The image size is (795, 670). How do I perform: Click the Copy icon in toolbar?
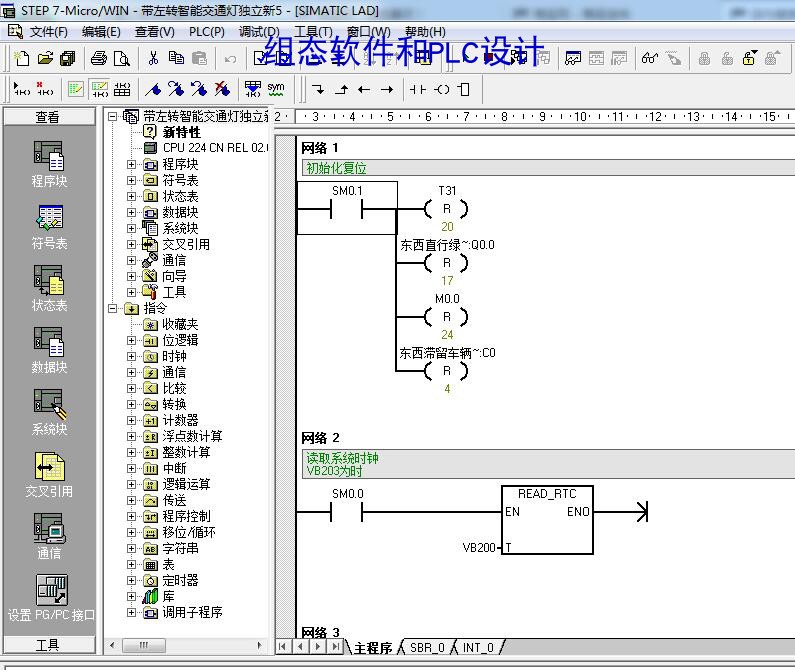pos(176,58)
